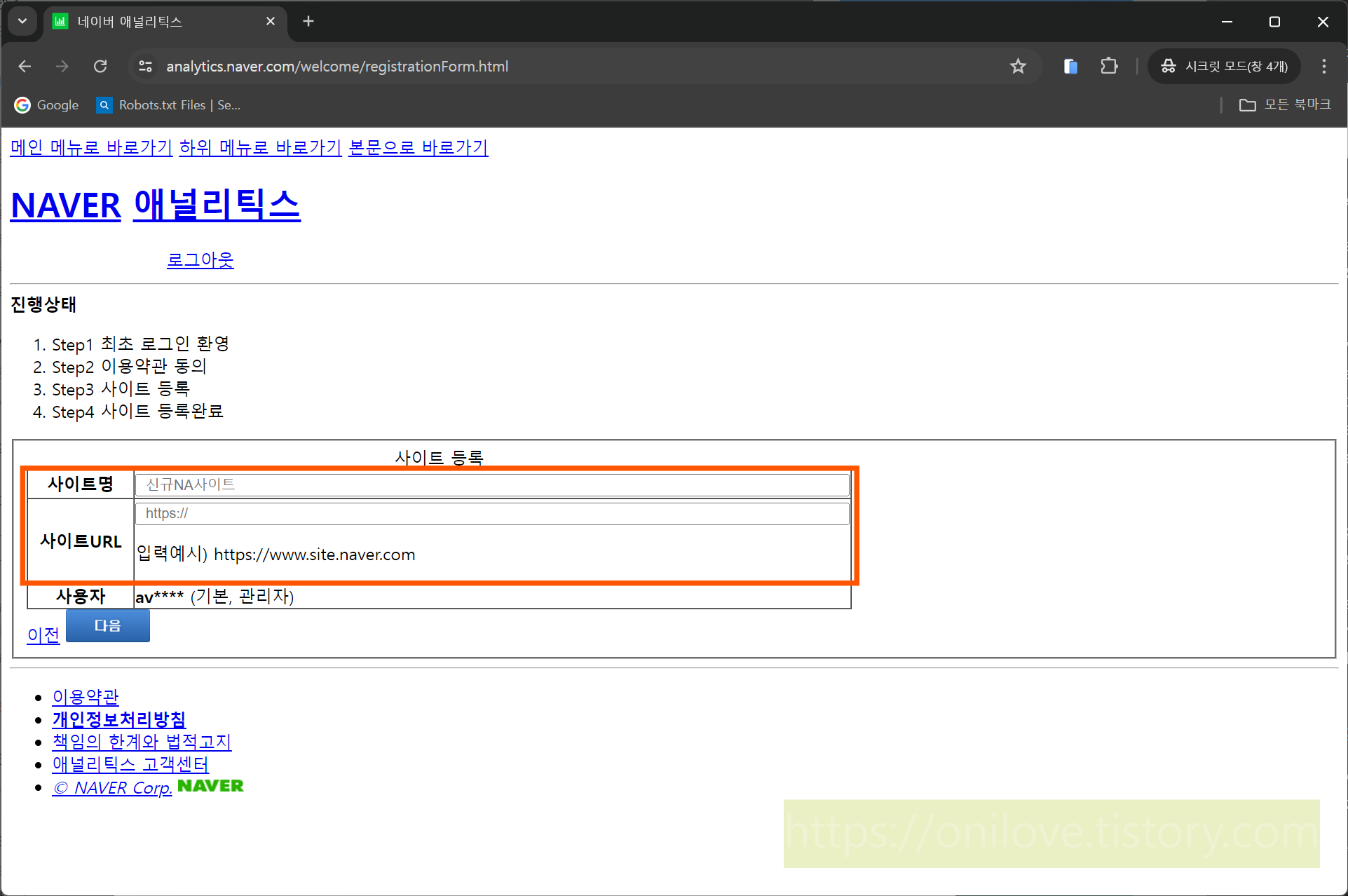This screenshot has height=896, width=1348.
Task: Click 로그아웃 link
Action: coord(200,259)
